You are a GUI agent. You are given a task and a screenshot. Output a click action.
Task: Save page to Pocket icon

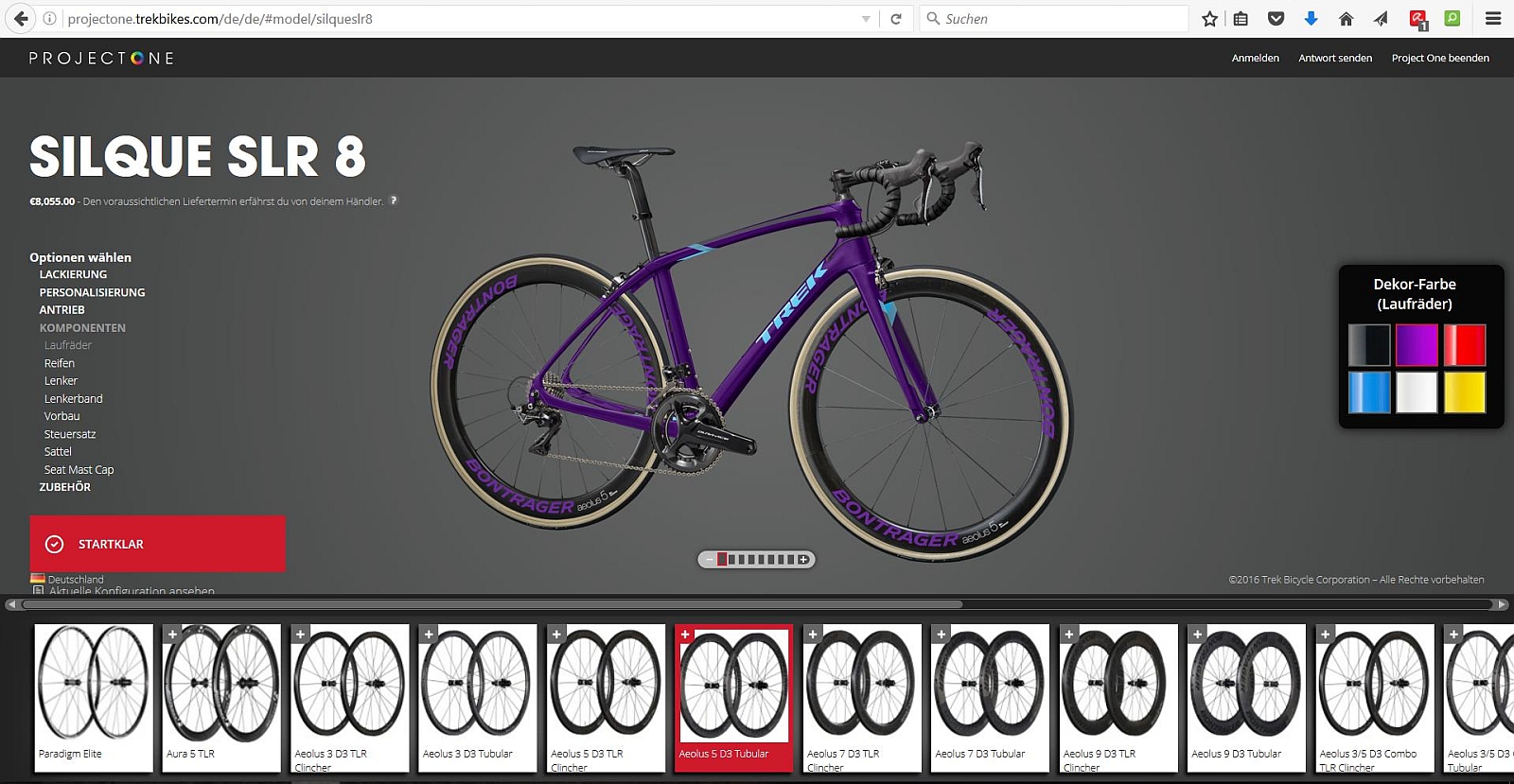click(x=1276, y=19)
